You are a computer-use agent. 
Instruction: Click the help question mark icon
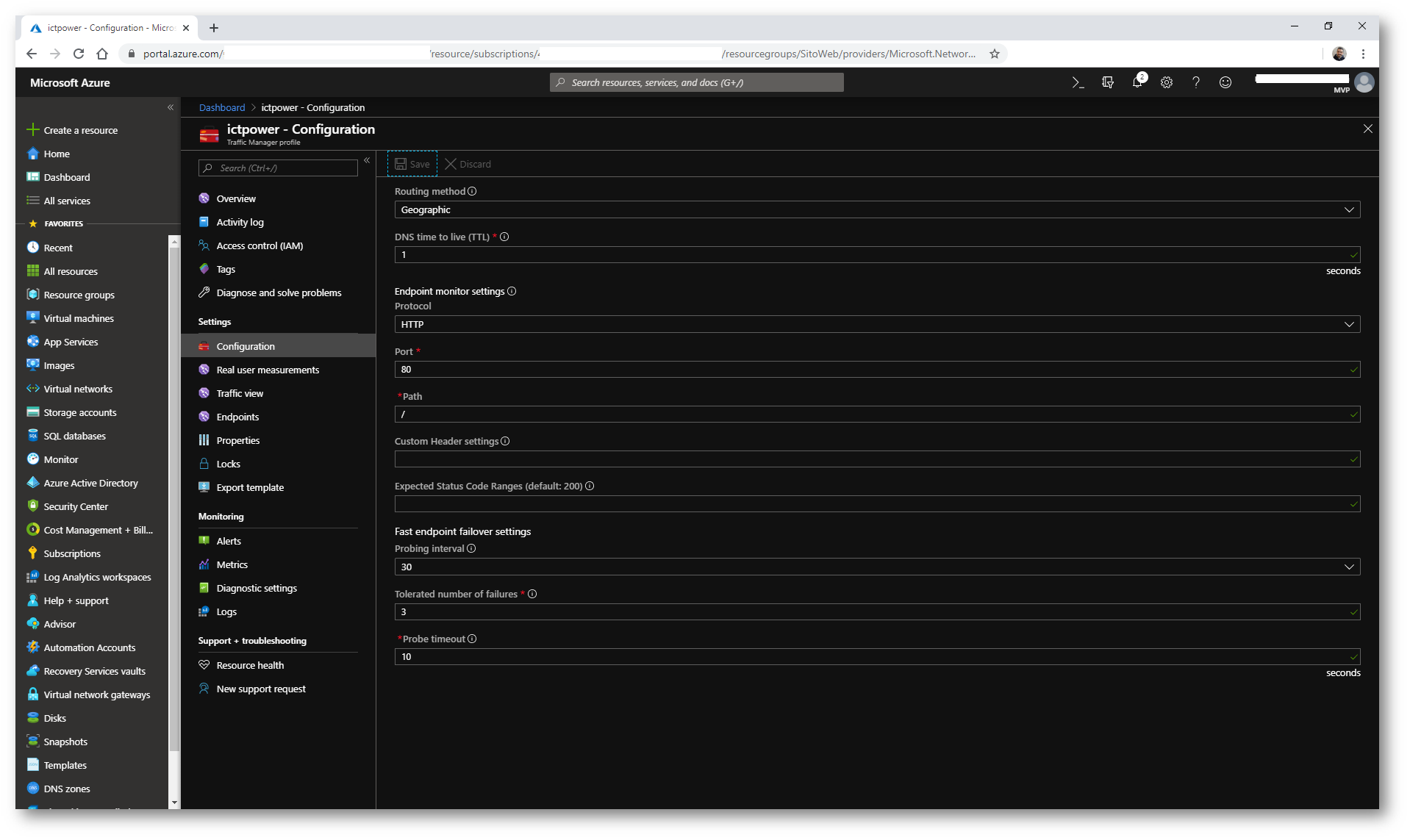click(x=1196, y=83)
